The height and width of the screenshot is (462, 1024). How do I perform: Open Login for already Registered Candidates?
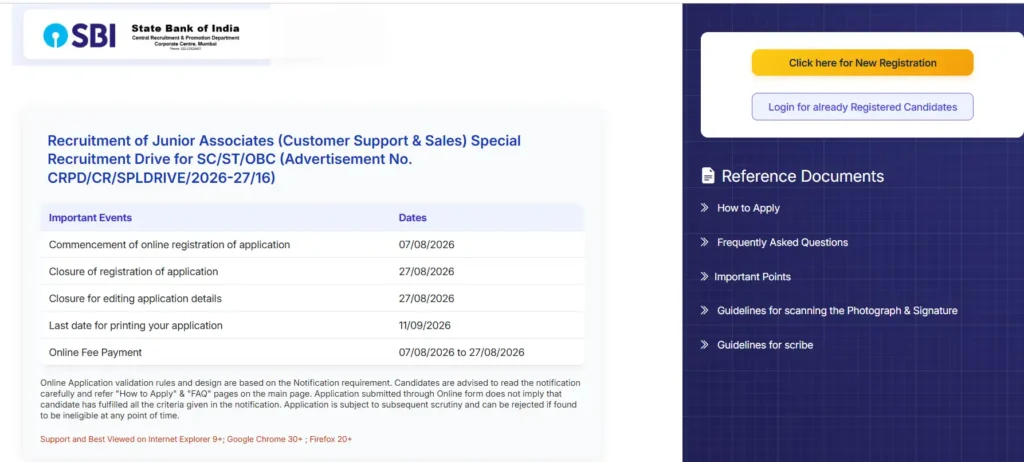[x=862, y=107]
